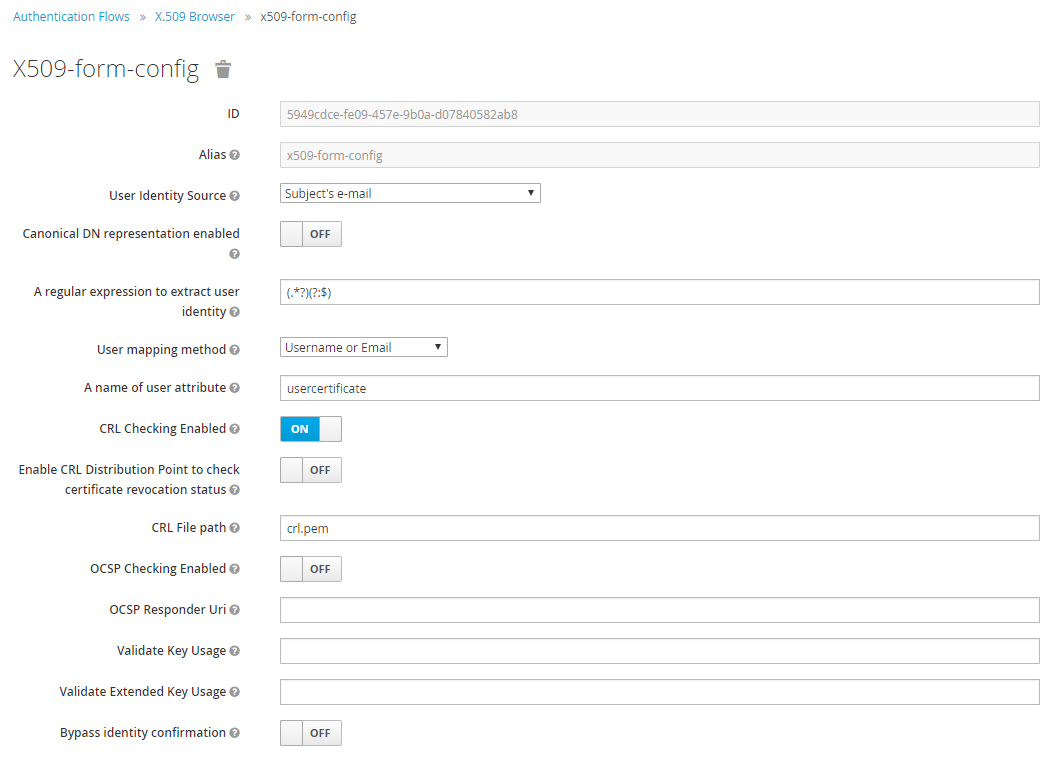Focus the user attribute name field
The height and width of the screenshot is (759, 1053).
click(659, 388)
